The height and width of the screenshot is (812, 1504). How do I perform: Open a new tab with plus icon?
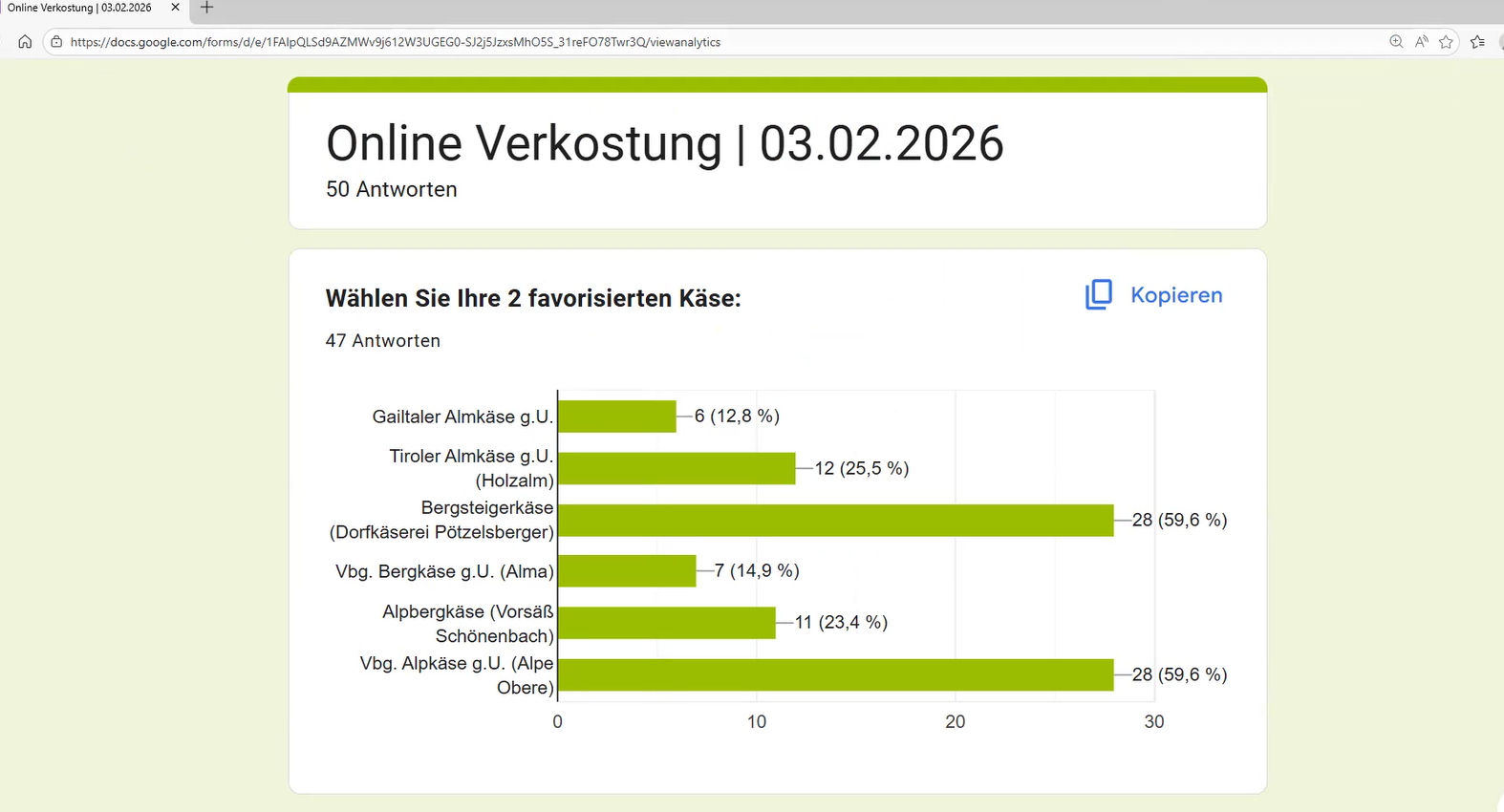206,8
